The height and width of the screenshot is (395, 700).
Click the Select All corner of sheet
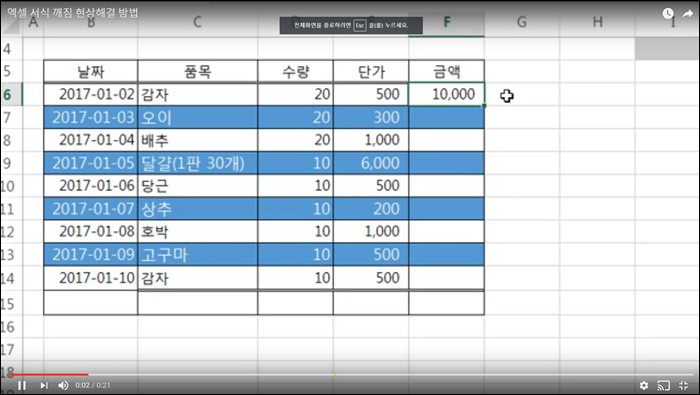click(11, 25)
